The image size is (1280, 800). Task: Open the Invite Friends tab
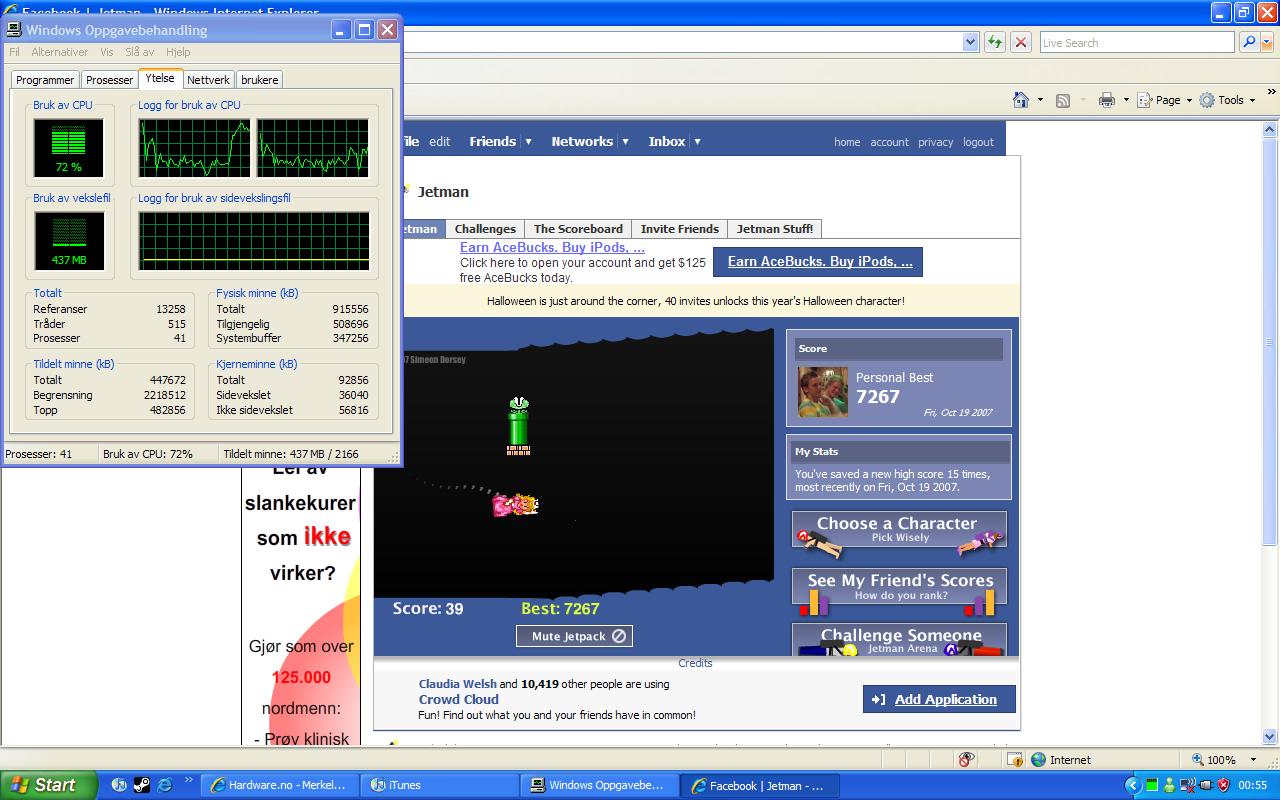(x=680, y=229)
